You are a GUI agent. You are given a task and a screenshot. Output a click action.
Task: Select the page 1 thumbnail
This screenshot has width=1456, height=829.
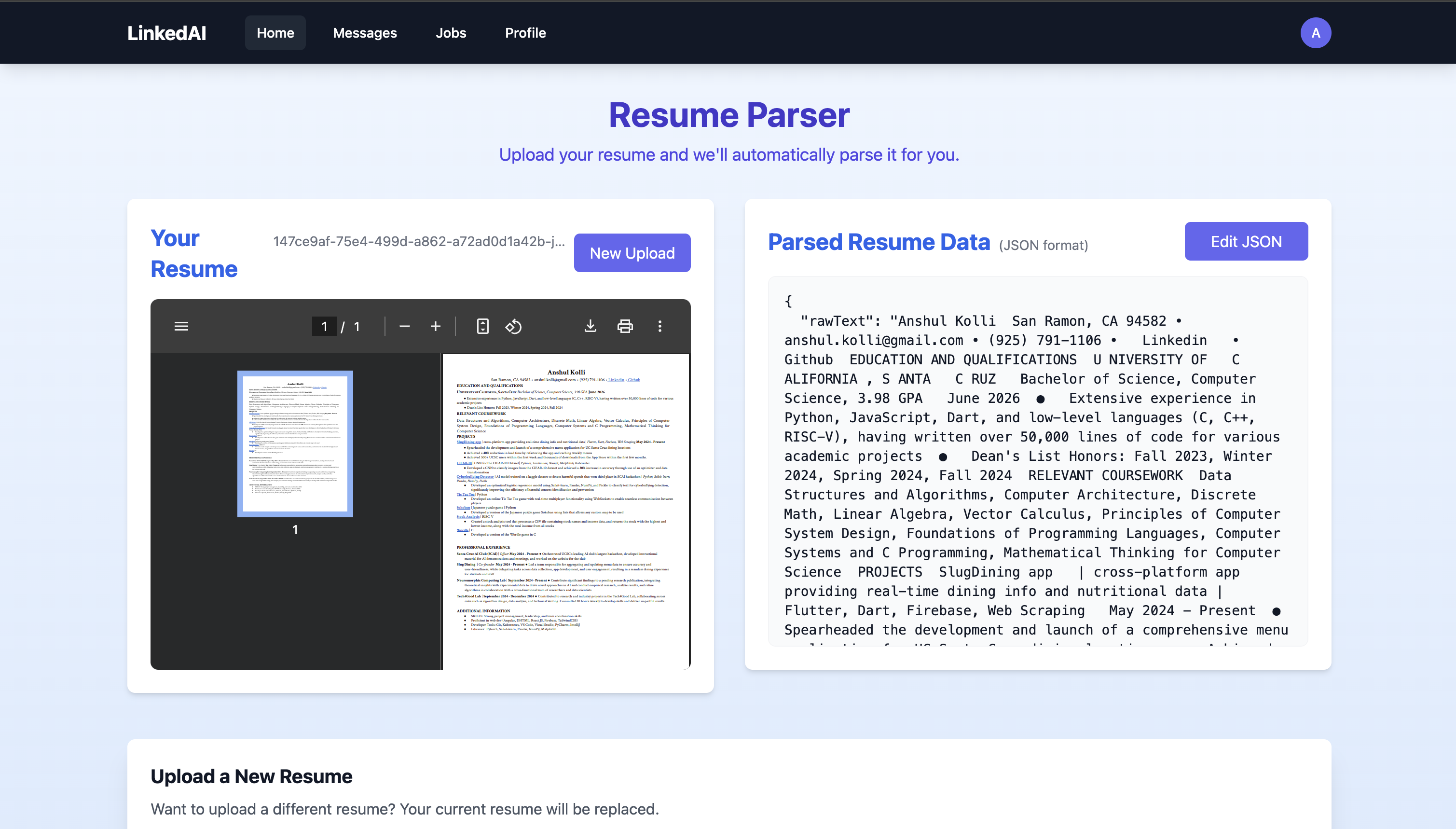click(295, 443)
